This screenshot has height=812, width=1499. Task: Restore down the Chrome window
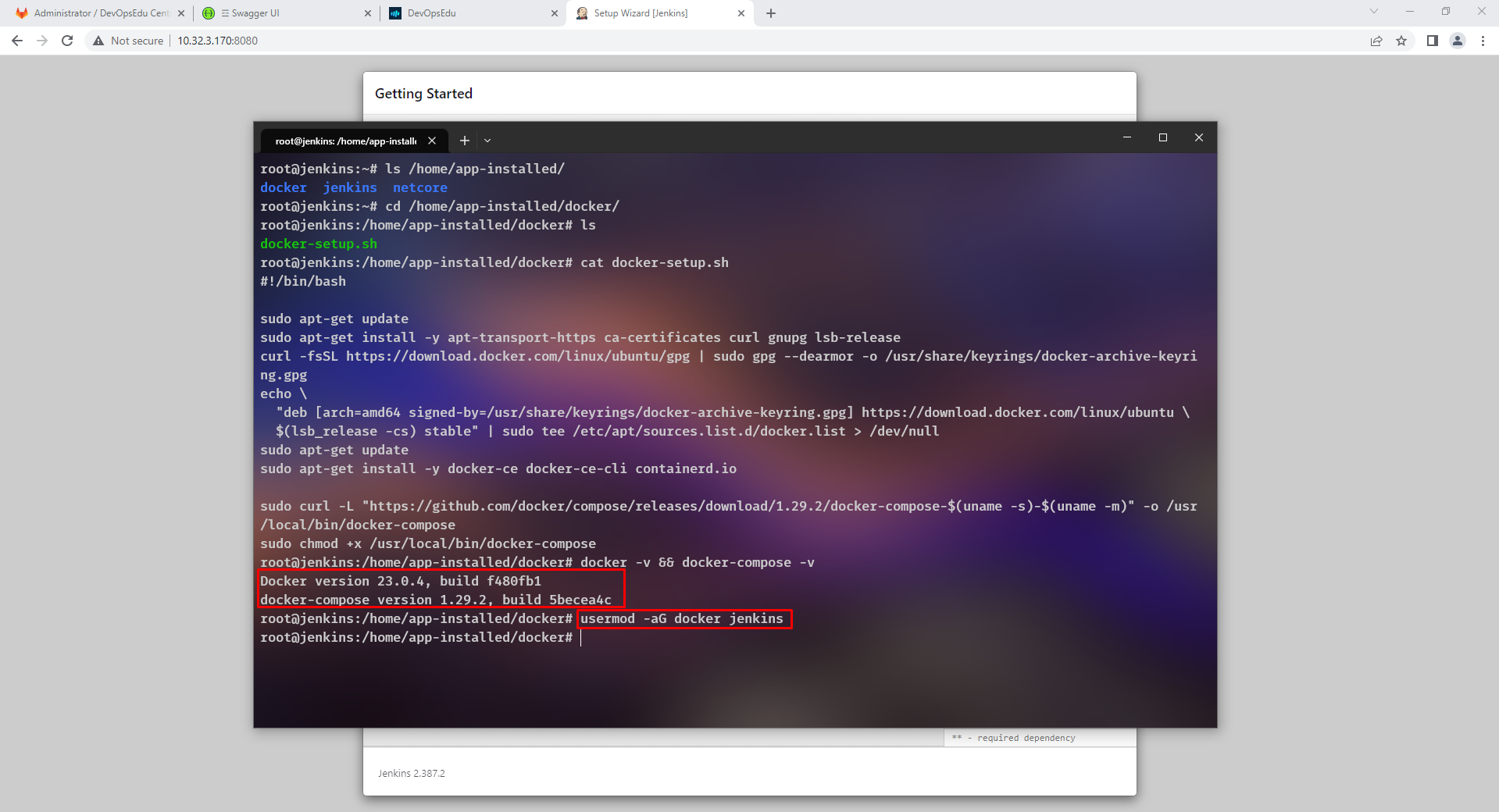(x=1446, y=11)
